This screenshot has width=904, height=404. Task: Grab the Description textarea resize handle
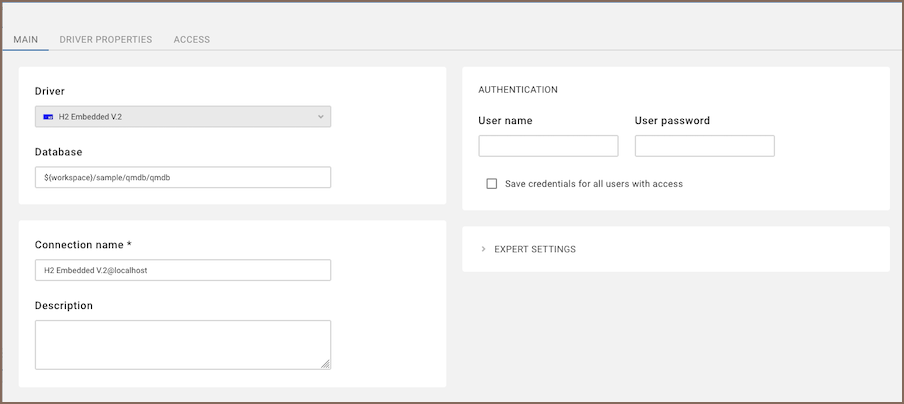pos(325,364)
